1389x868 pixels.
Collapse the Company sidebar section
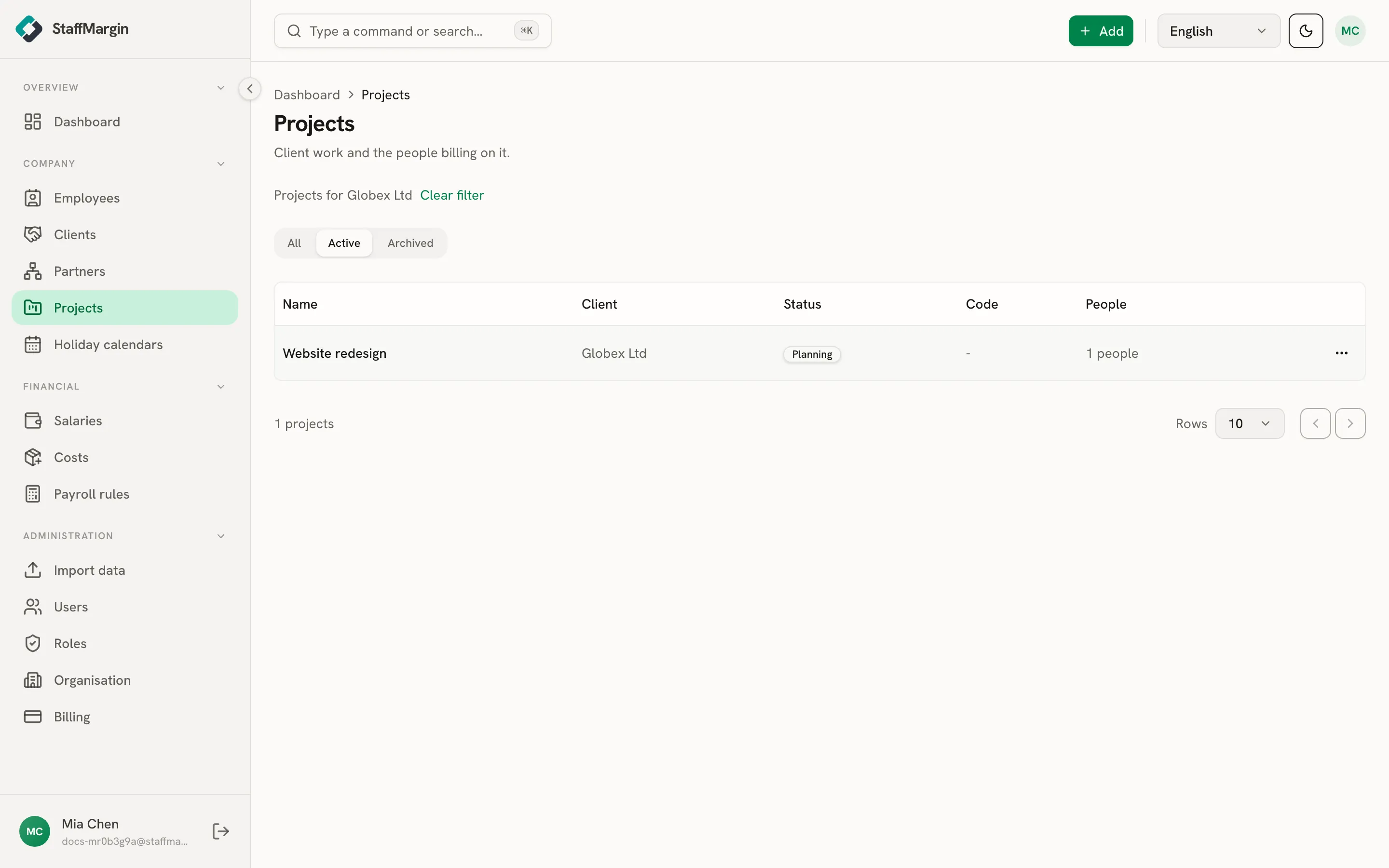221,163
